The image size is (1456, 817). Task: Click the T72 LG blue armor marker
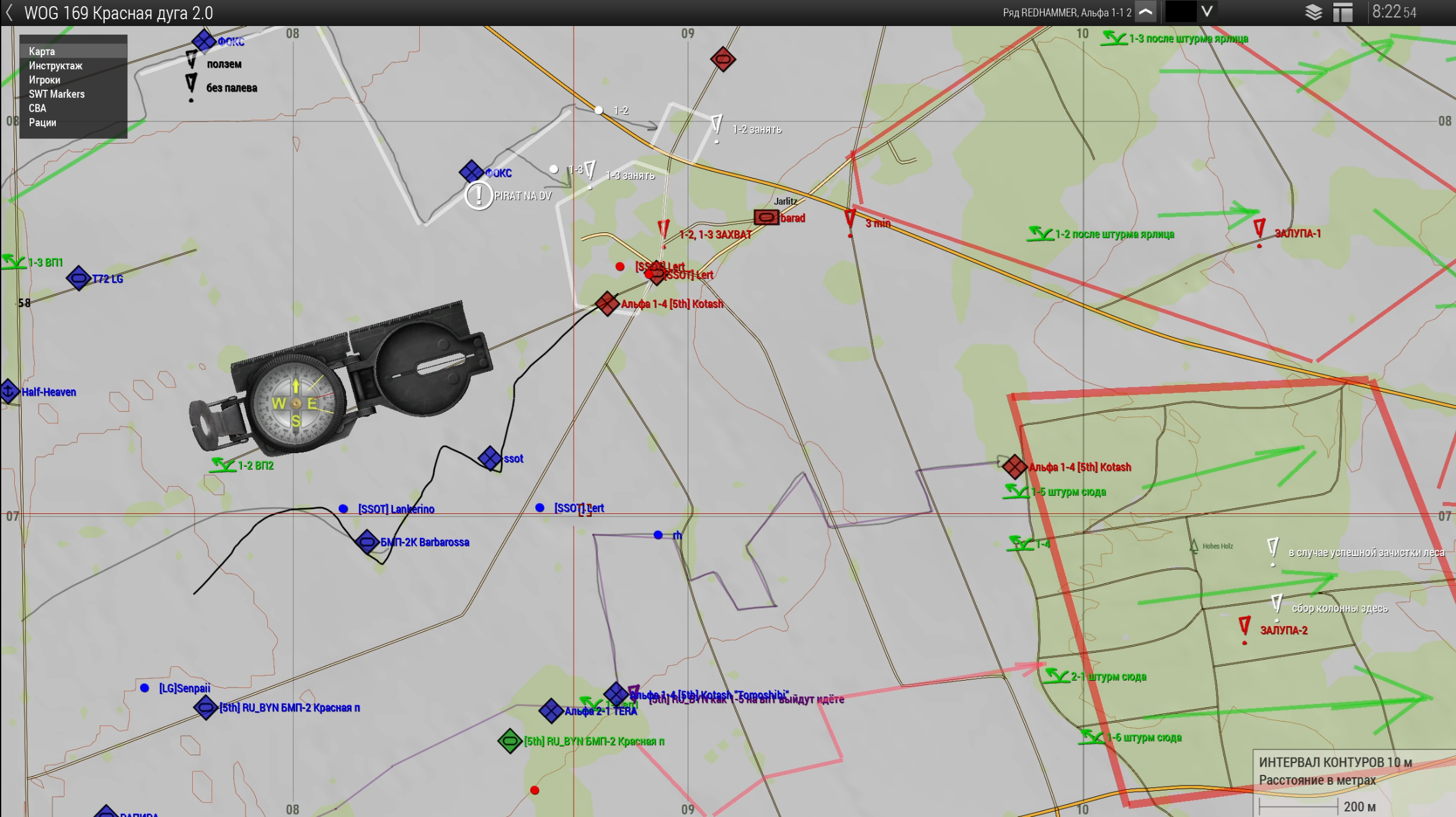click(x=79, y=278)
